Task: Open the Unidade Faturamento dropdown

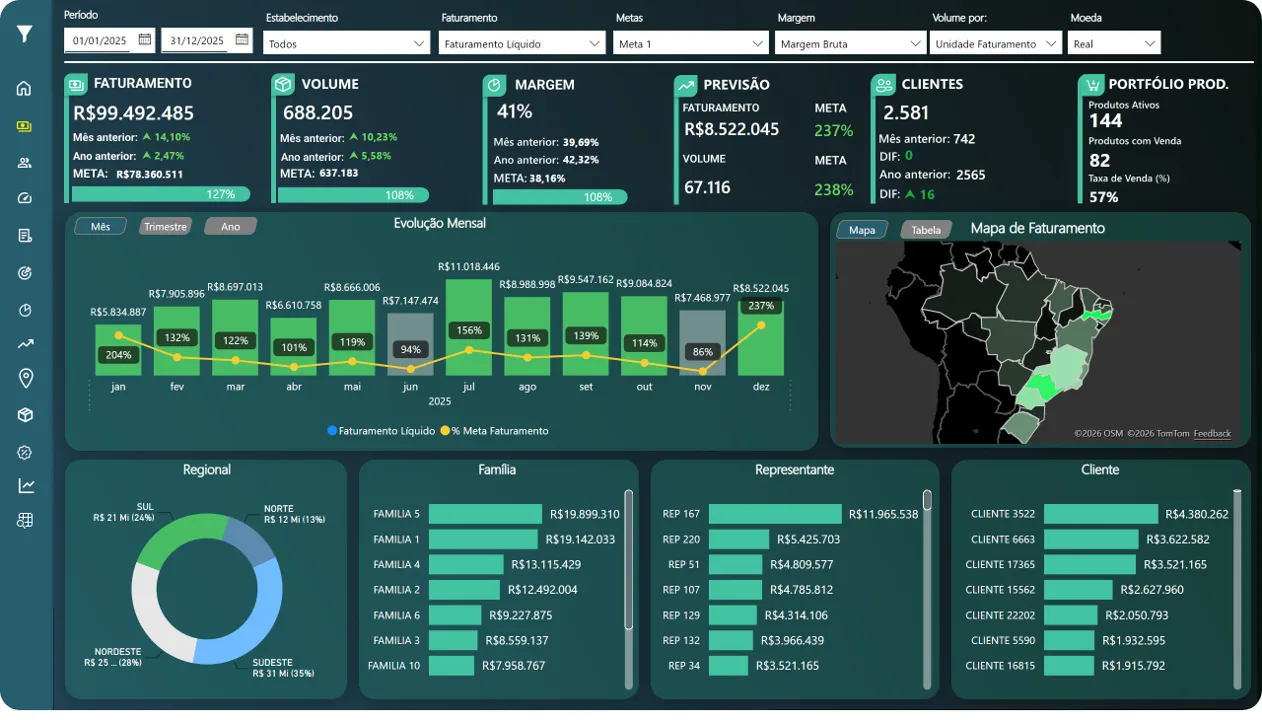Action: pyautogui.click(x=996, y=43)
